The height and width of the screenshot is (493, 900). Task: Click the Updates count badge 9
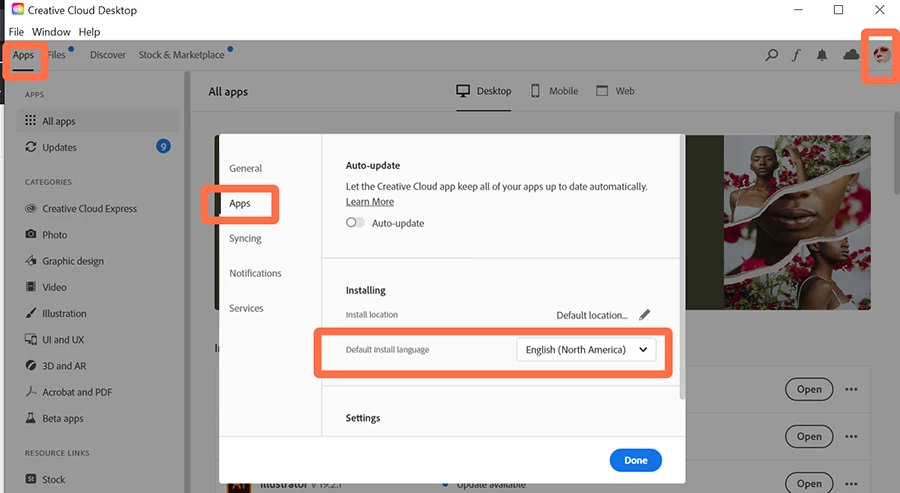pos(163,147)
